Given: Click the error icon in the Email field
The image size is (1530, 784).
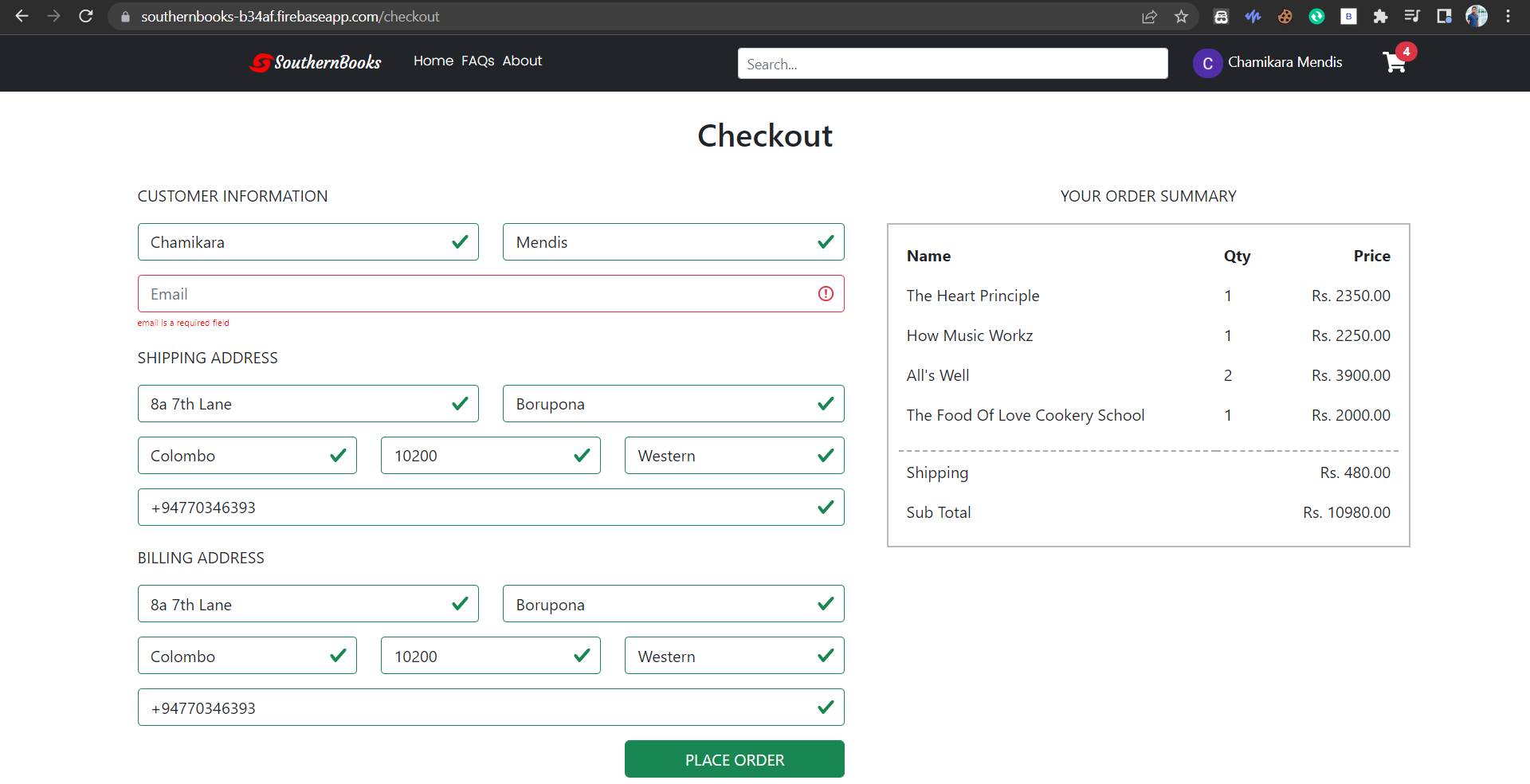Looking at the screenshot, I should click(825, 293).
